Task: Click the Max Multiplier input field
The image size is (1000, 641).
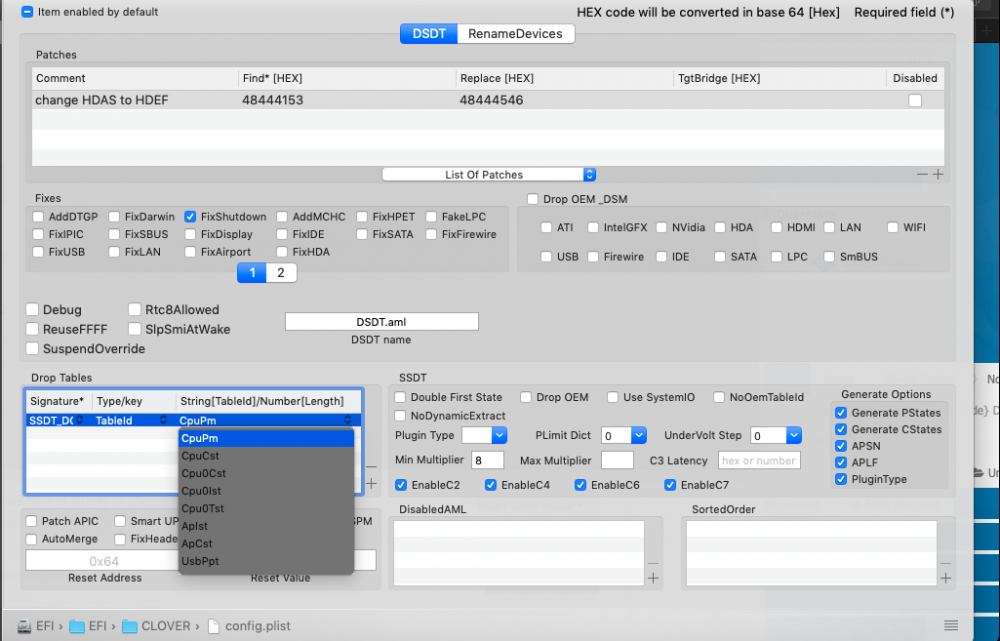Action: tap(617, 460)
